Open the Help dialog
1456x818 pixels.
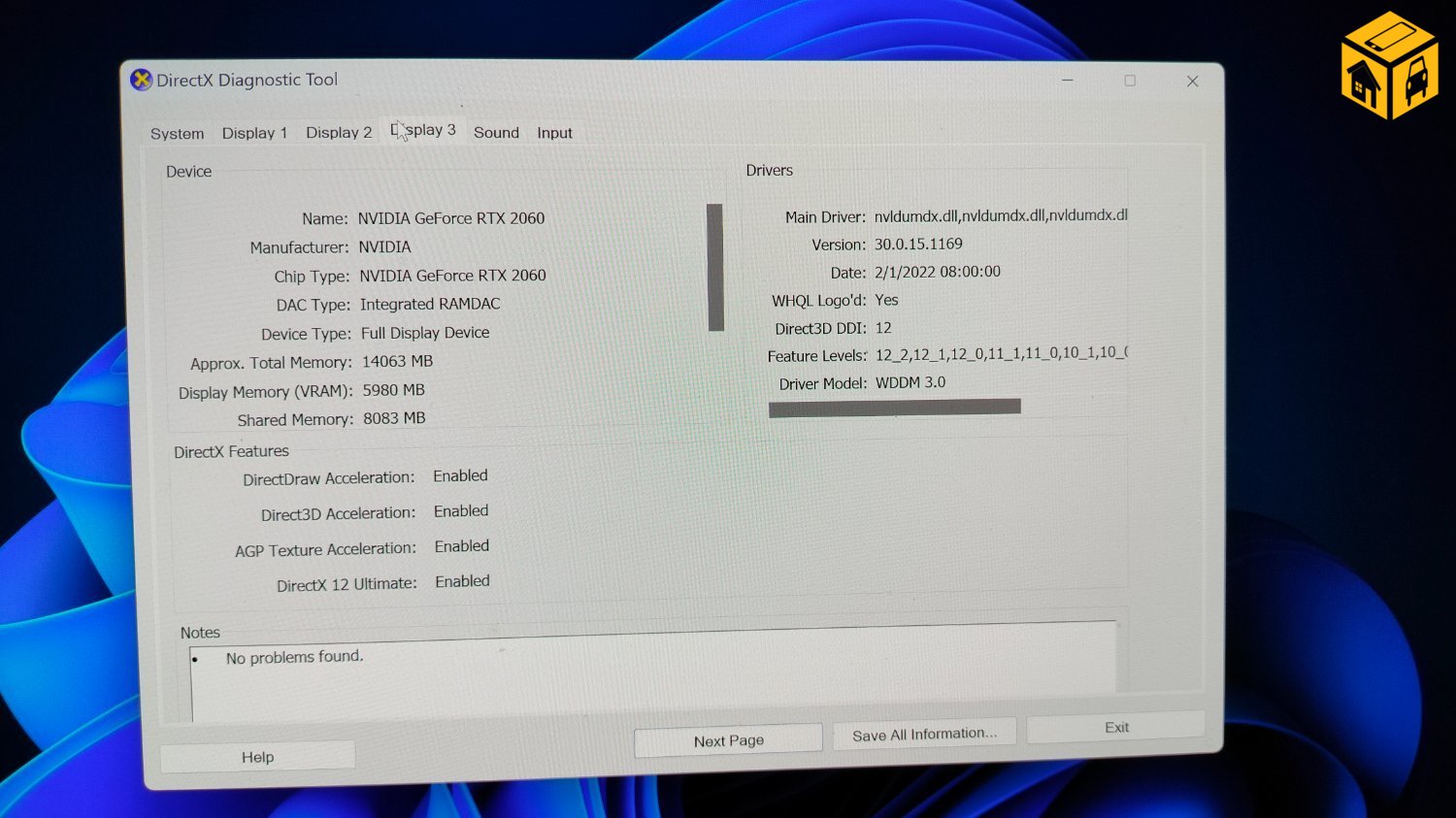(257, 756)
